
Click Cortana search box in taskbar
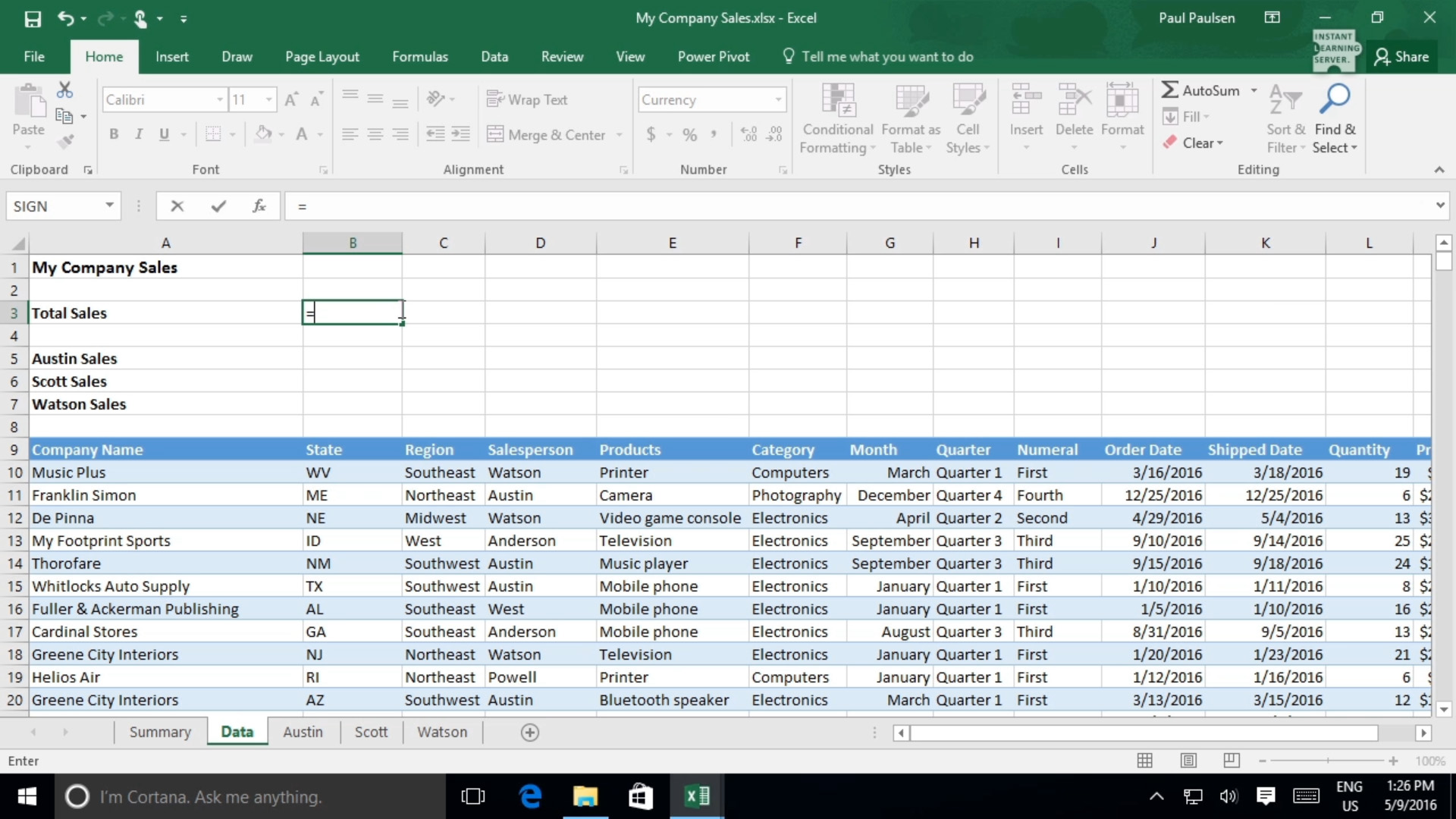[x=250, y=796]
